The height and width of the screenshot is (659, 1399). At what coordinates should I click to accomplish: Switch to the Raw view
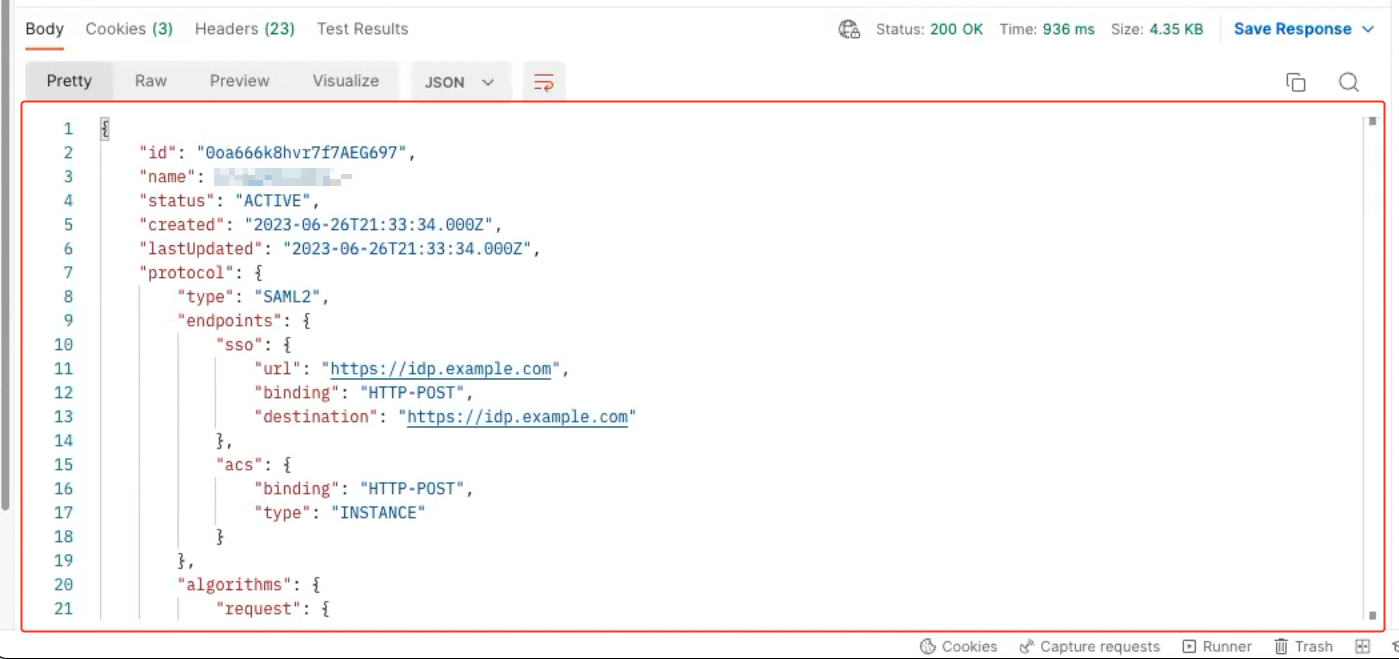pos(151,81)
